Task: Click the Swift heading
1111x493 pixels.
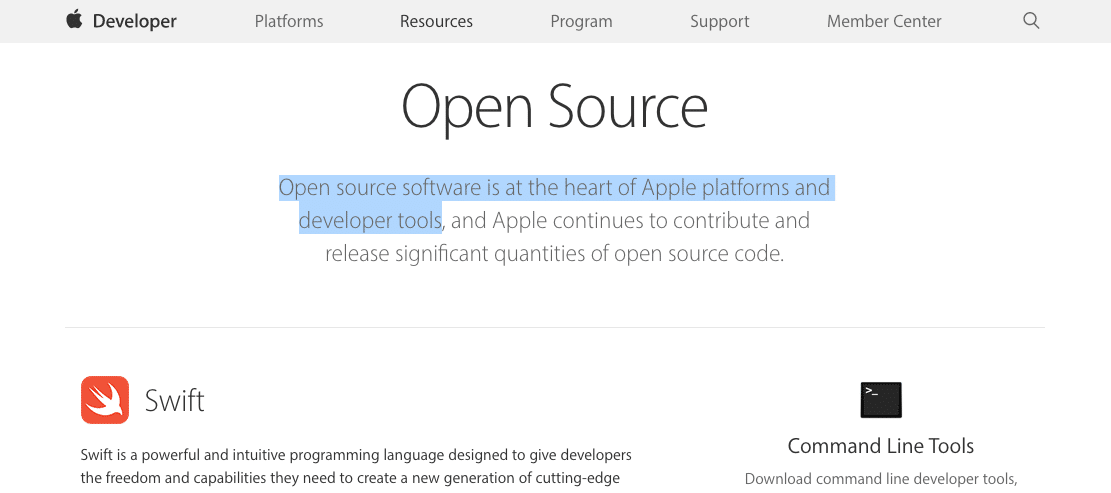Action: [174, 401]
